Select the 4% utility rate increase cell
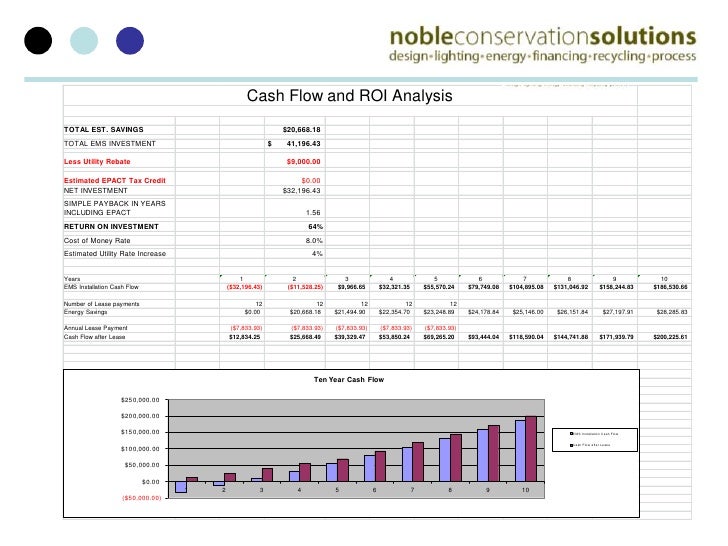Viewport: 728px width, 546px height. [x=317, y=254]
